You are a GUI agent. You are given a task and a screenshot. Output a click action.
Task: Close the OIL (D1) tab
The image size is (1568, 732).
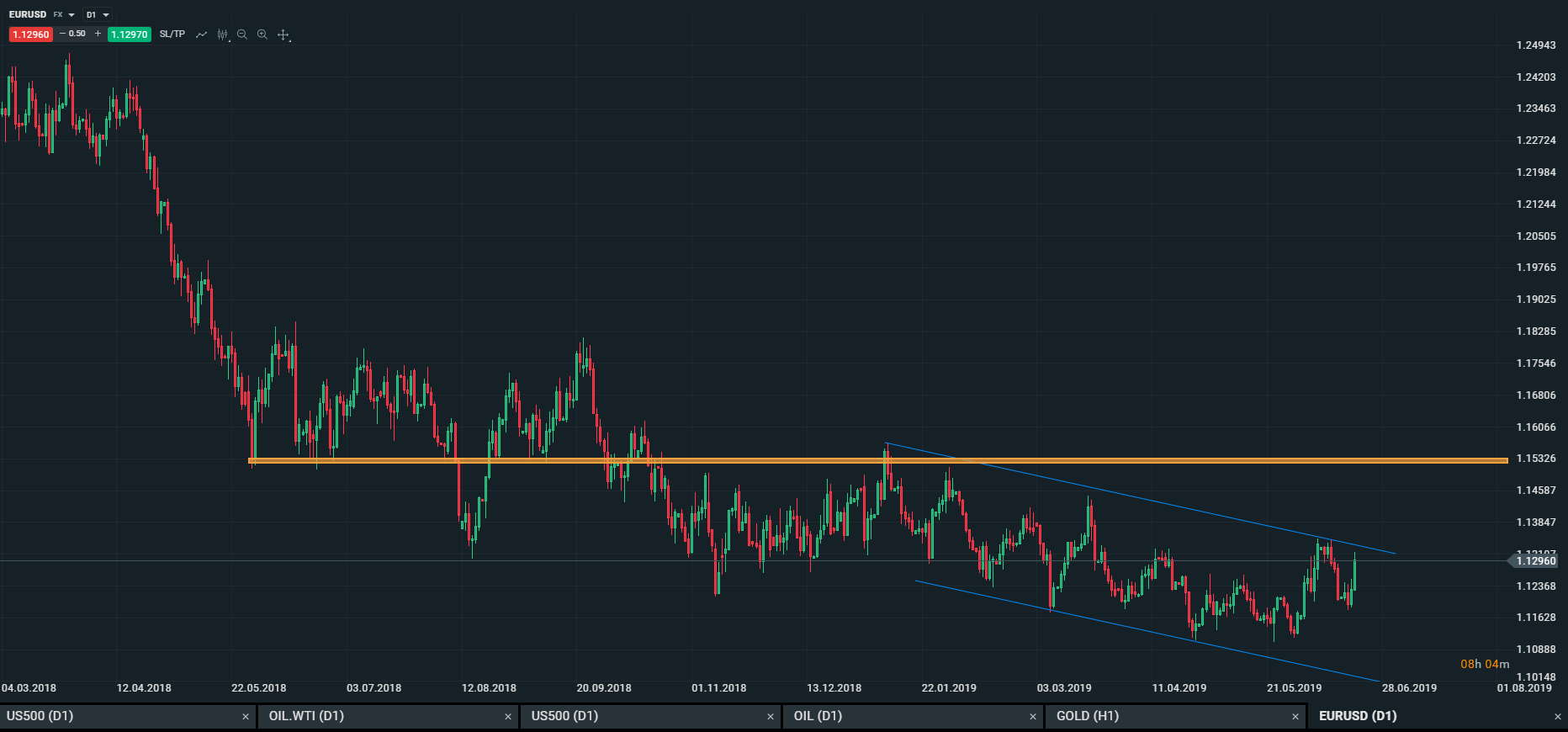coord(1033,717)
